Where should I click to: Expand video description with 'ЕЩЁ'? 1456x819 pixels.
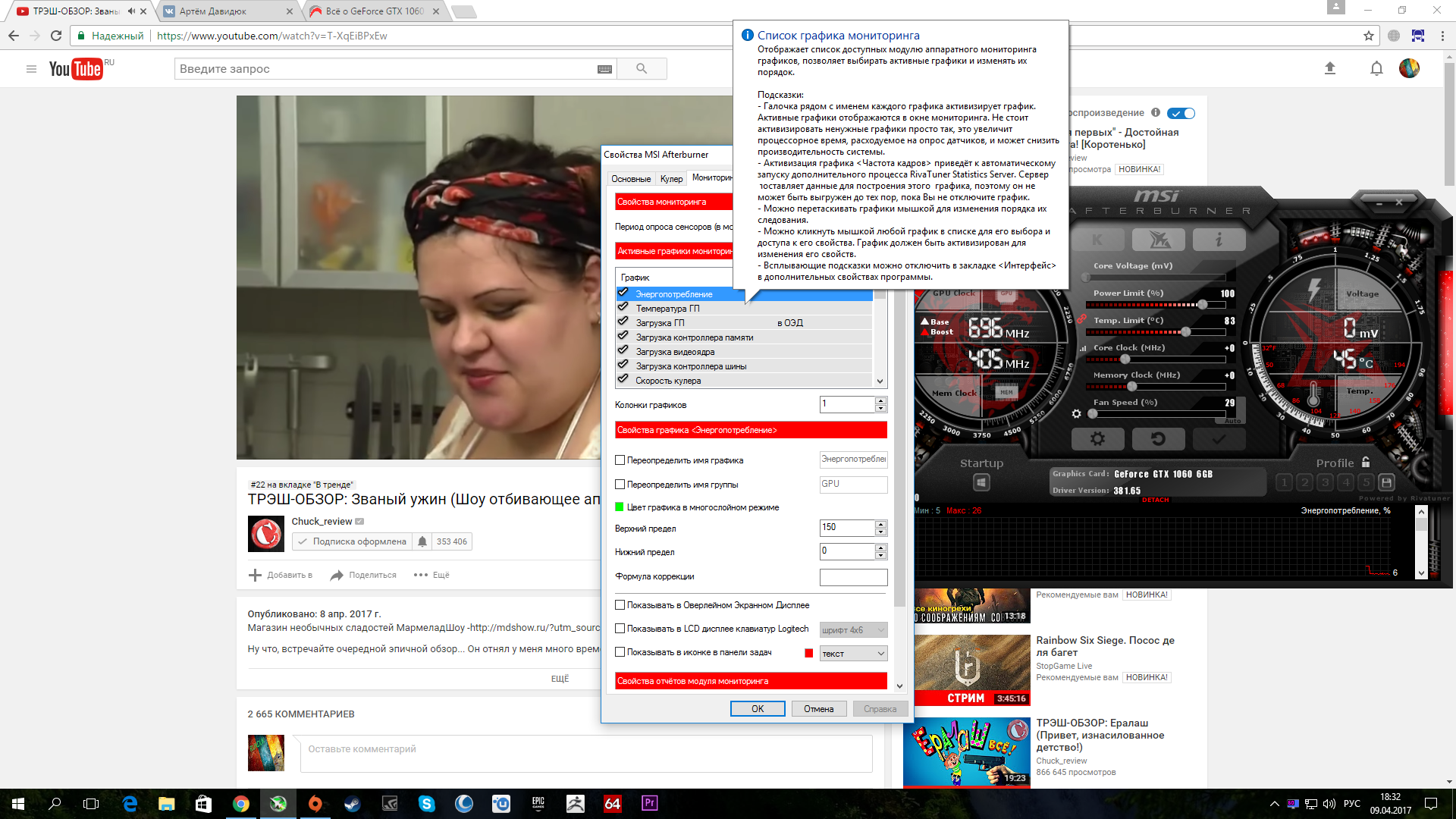tap(560, 679)
